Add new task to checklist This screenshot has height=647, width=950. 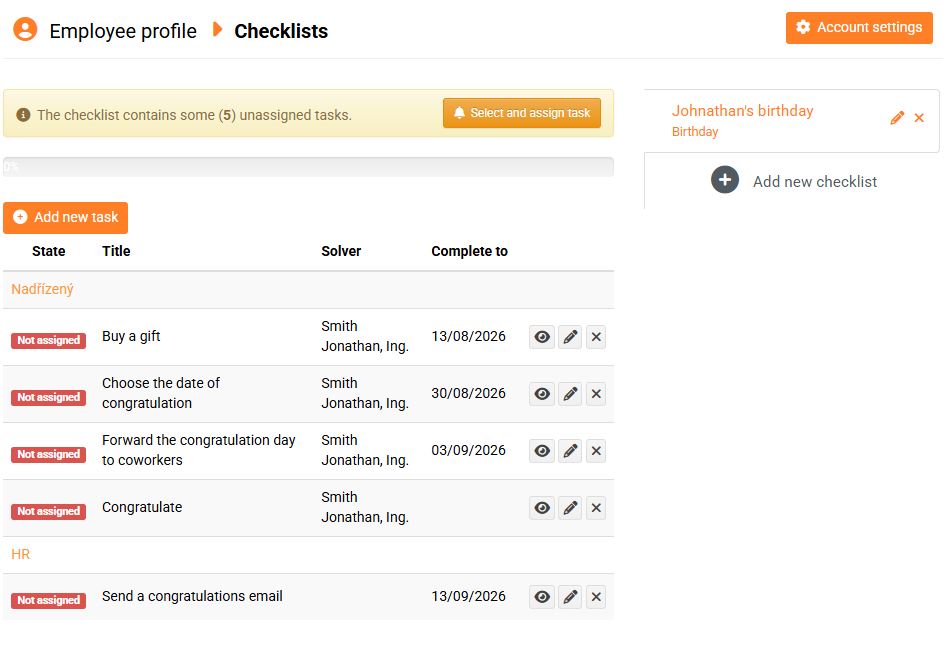(x=66, y=217)
